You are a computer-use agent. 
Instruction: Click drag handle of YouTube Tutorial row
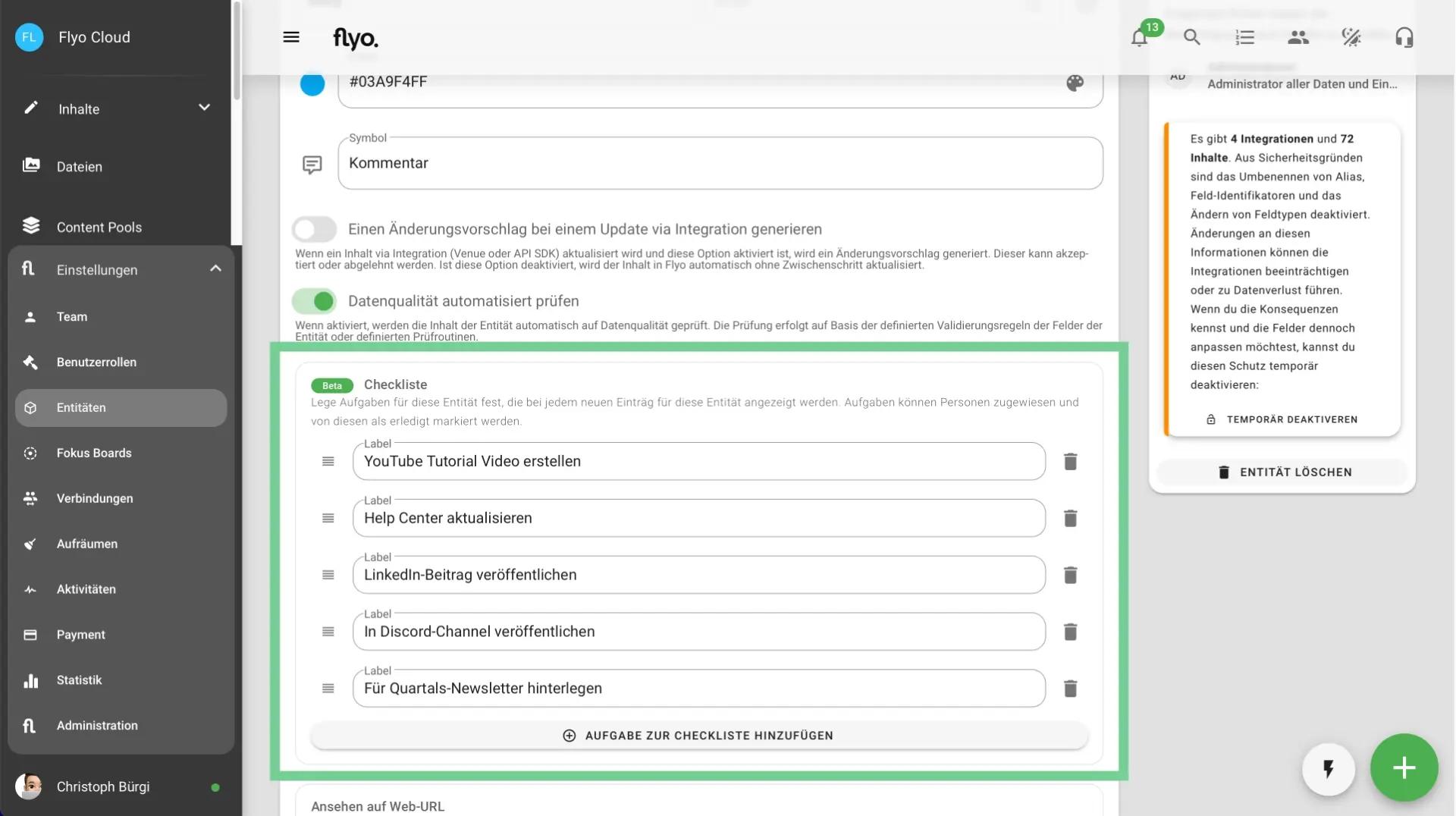[x=328, y=462]
